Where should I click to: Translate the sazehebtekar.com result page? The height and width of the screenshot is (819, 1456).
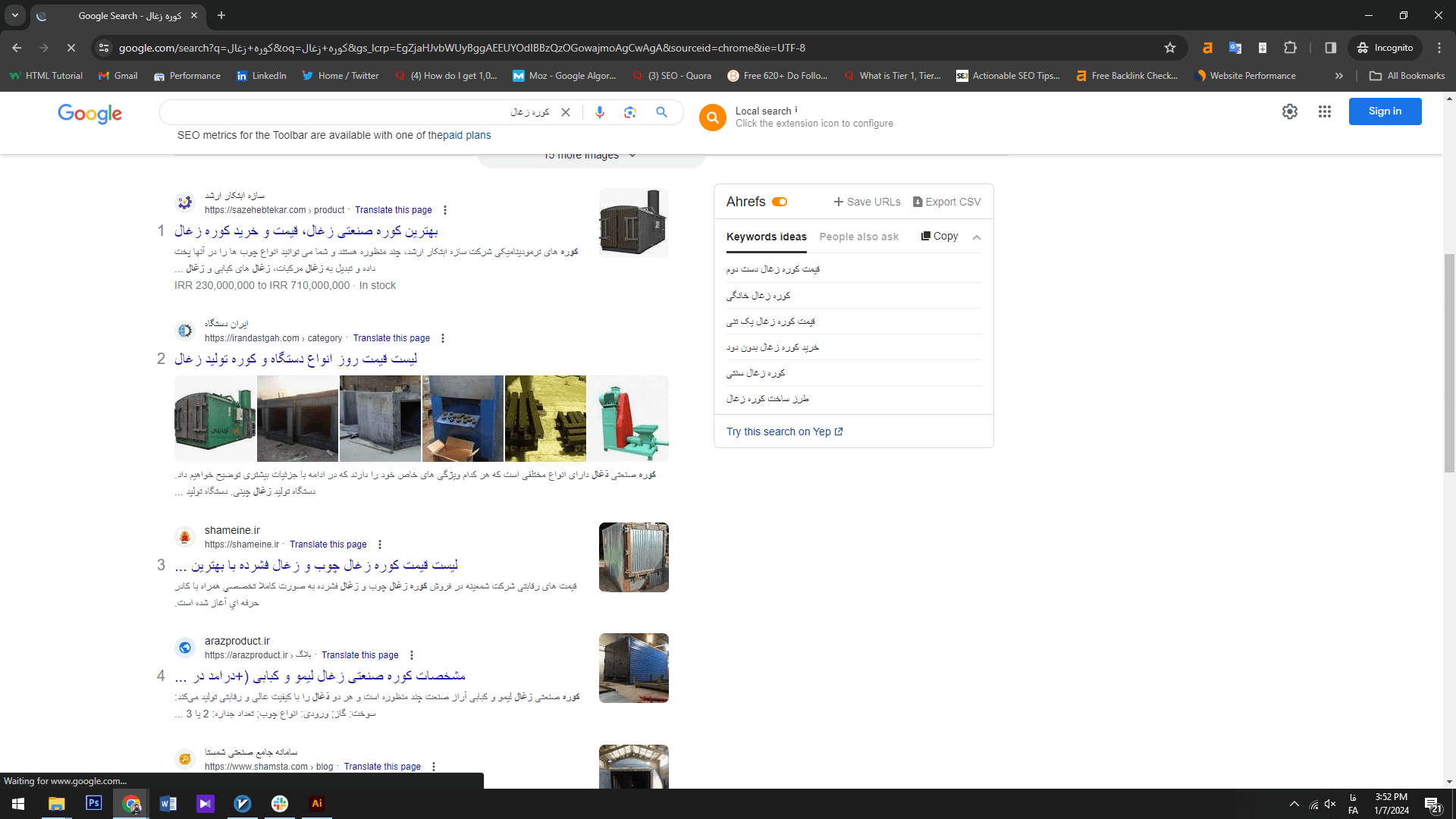coord(394,210)
